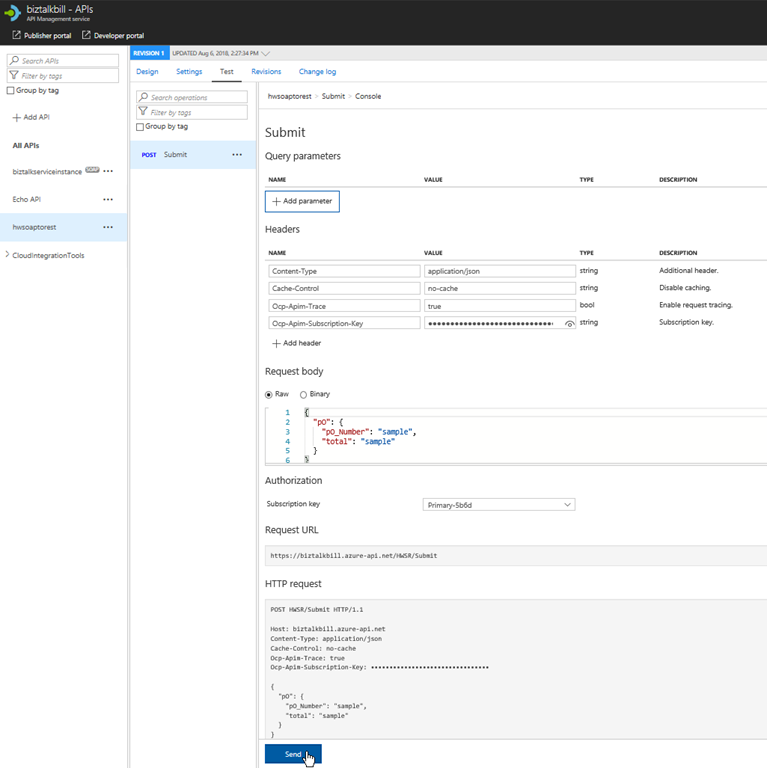Click inside the request body JSON editor
Screen dimensions: 767x768
(x=516, y=436)
